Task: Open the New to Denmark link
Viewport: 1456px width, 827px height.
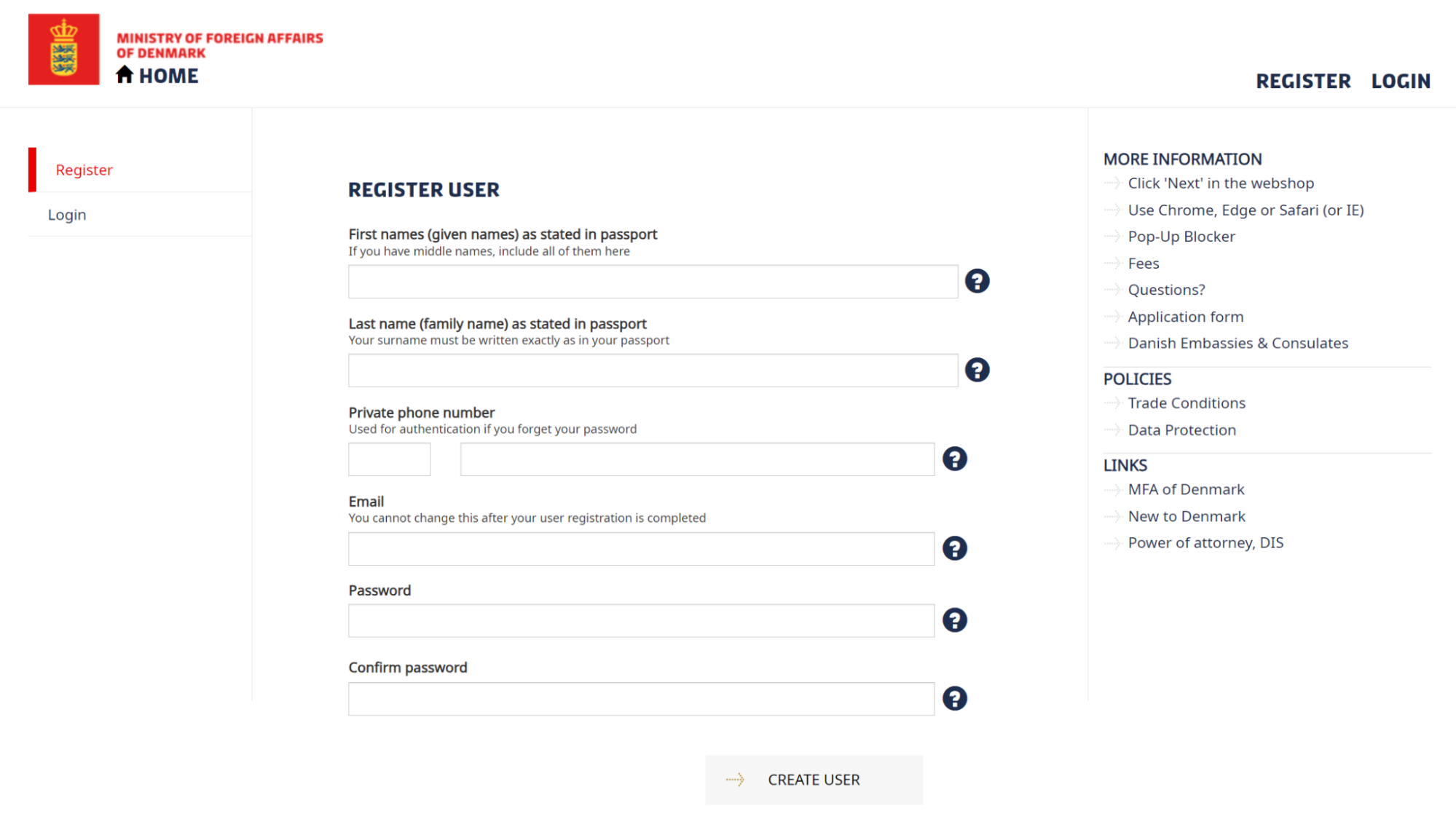Action: click(1186, 516)
